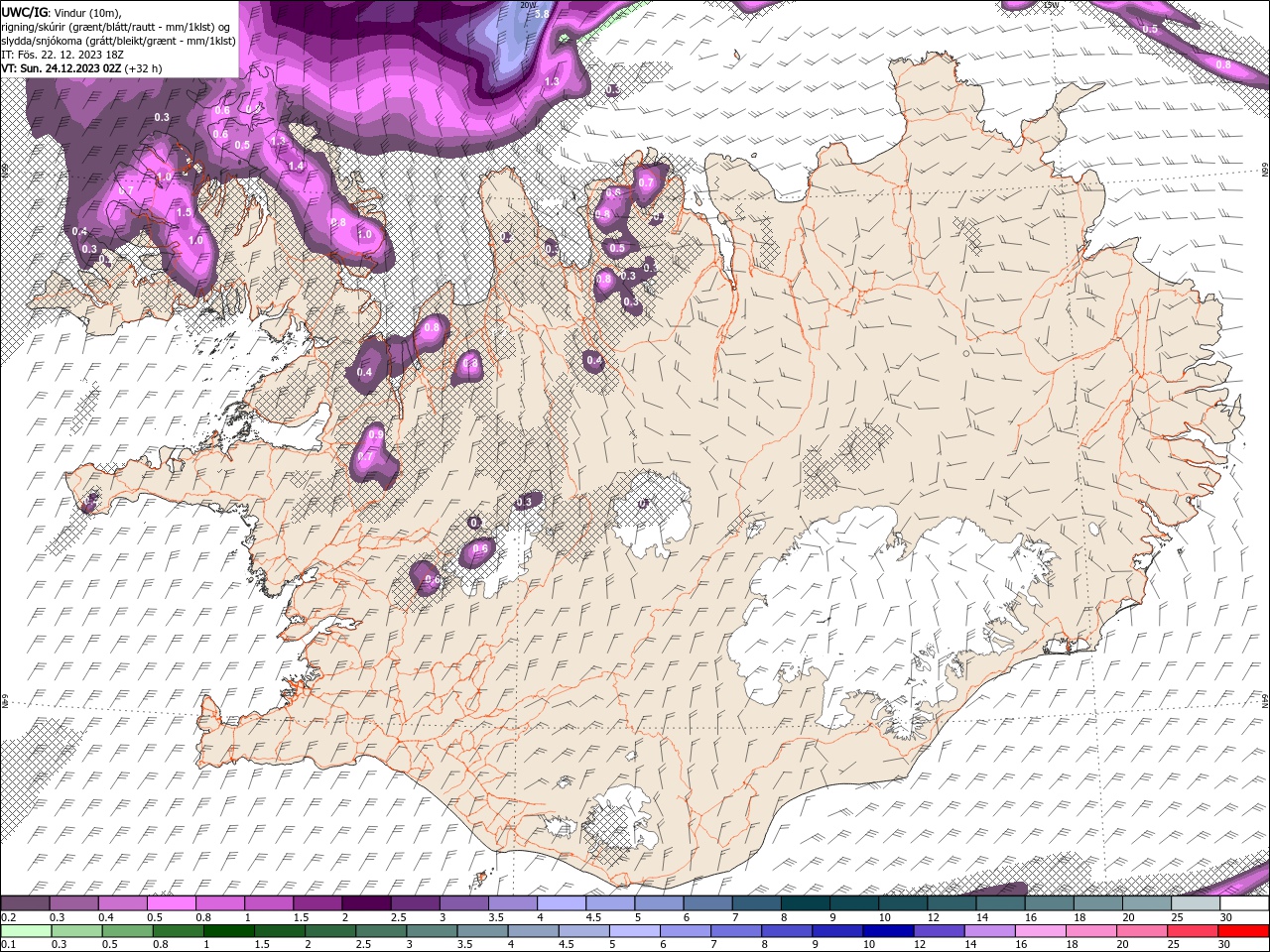1270x952 pixels.
Task: Click the UWC/IG title in header box
Action: click(x=24, y=12)
